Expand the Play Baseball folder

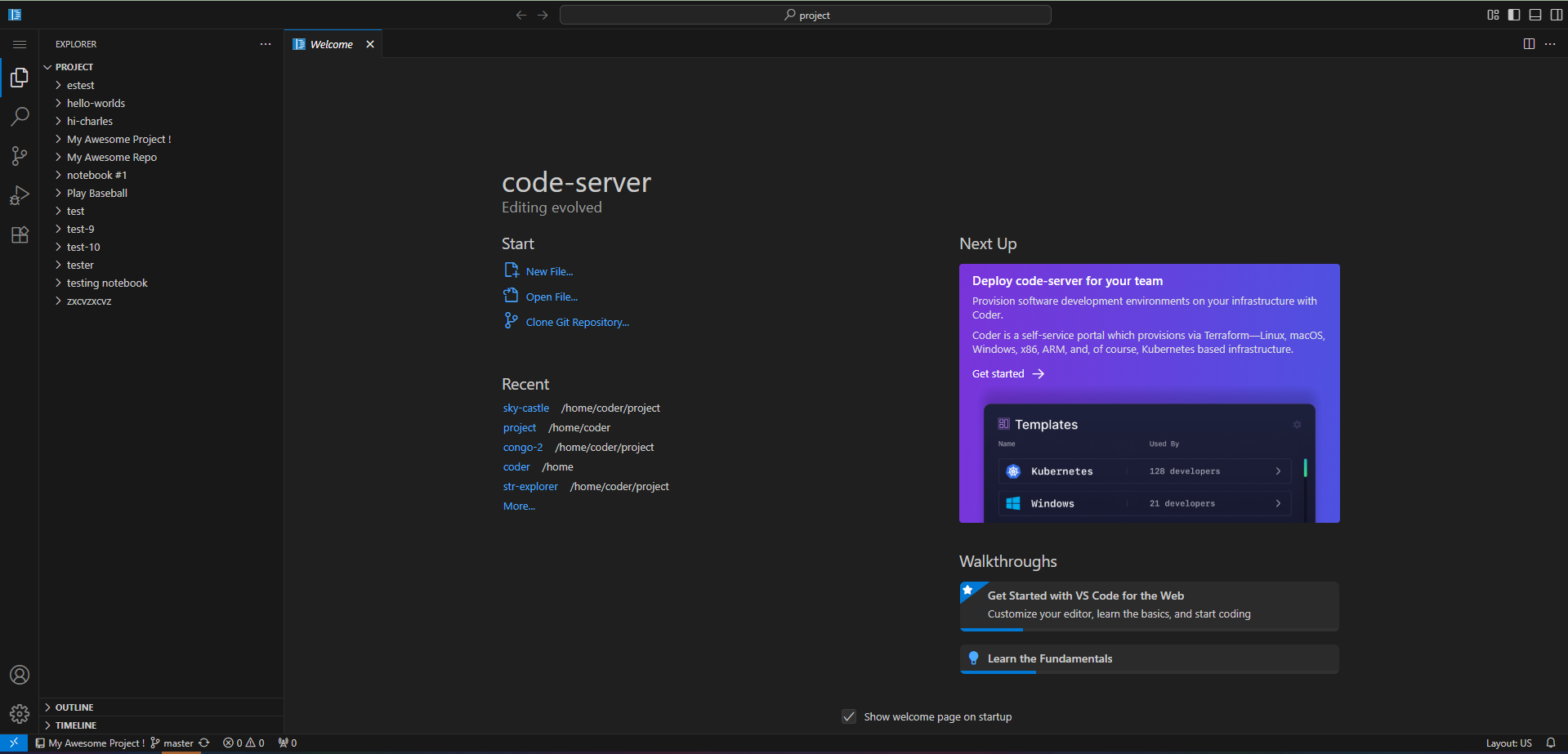tap(161, 193)
